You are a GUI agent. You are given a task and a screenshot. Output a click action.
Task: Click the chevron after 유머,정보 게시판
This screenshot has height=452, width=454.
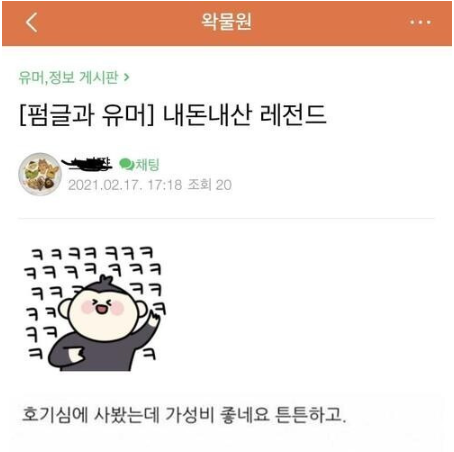tap(126, 77)
